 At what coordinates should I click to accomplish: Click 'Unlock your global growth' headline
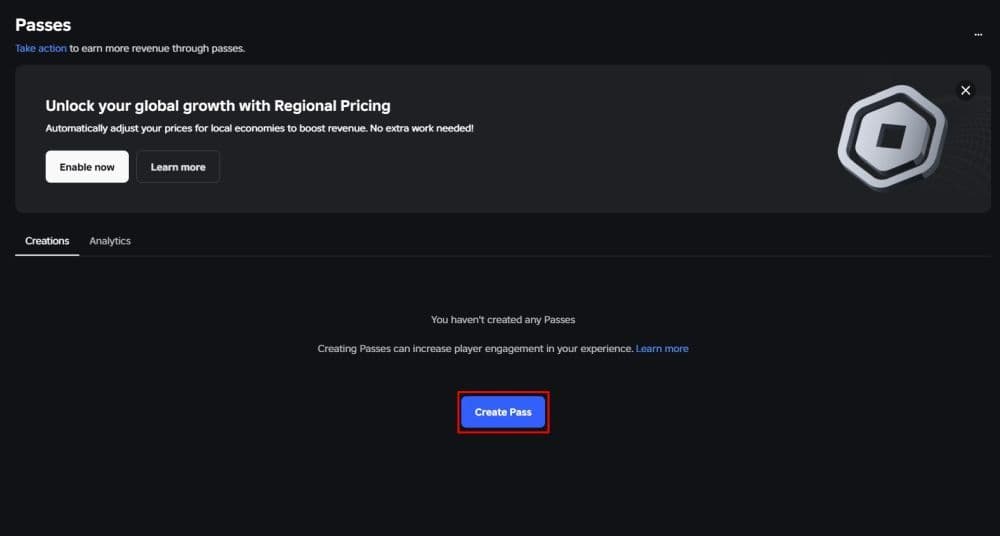click(x=218, y=105)
